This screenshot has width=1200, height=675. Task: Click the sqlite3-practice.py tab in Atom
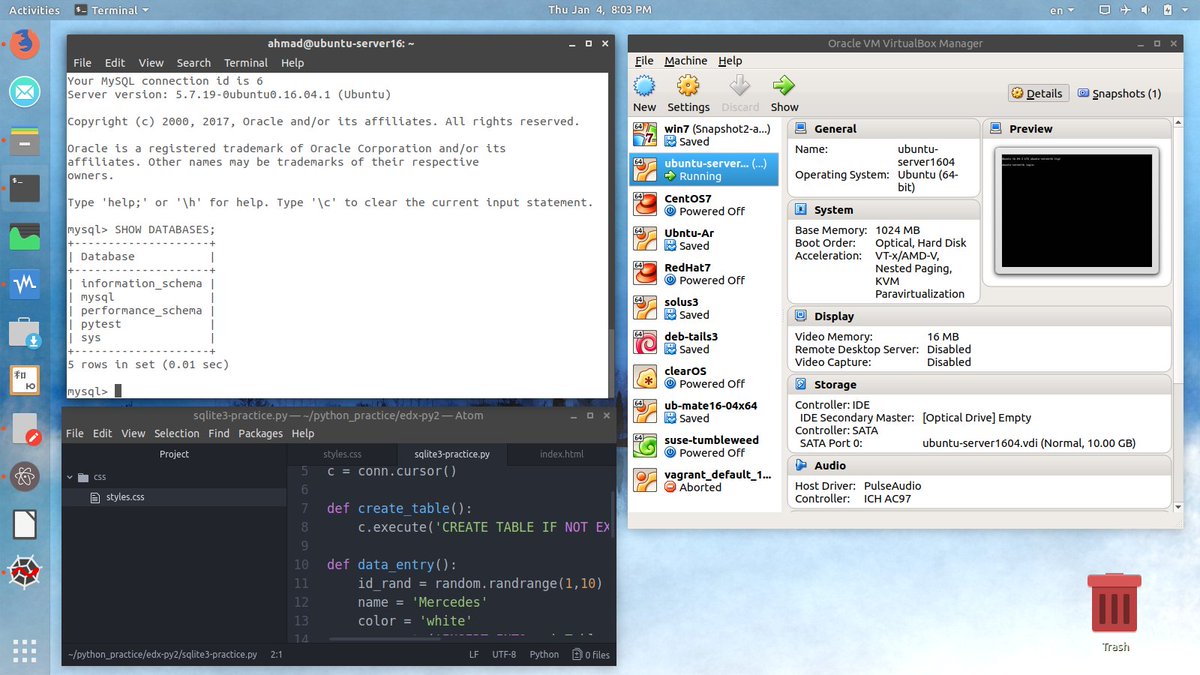[x=452, y=454]
